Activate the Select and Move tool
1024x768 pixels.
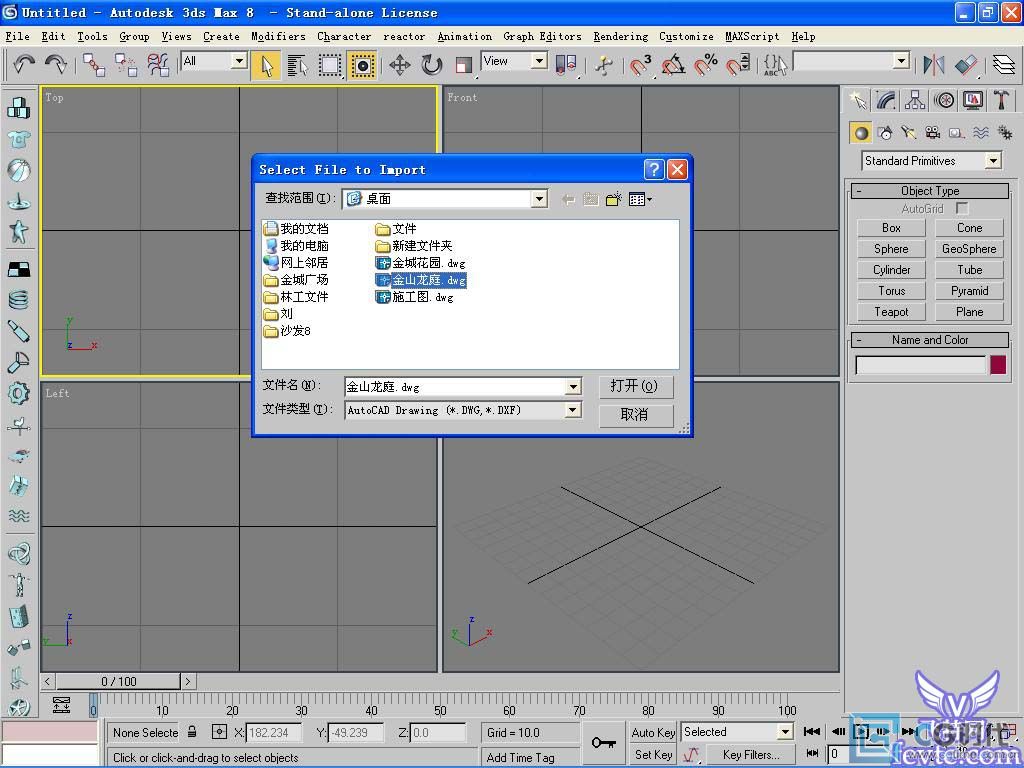point(400,65)
